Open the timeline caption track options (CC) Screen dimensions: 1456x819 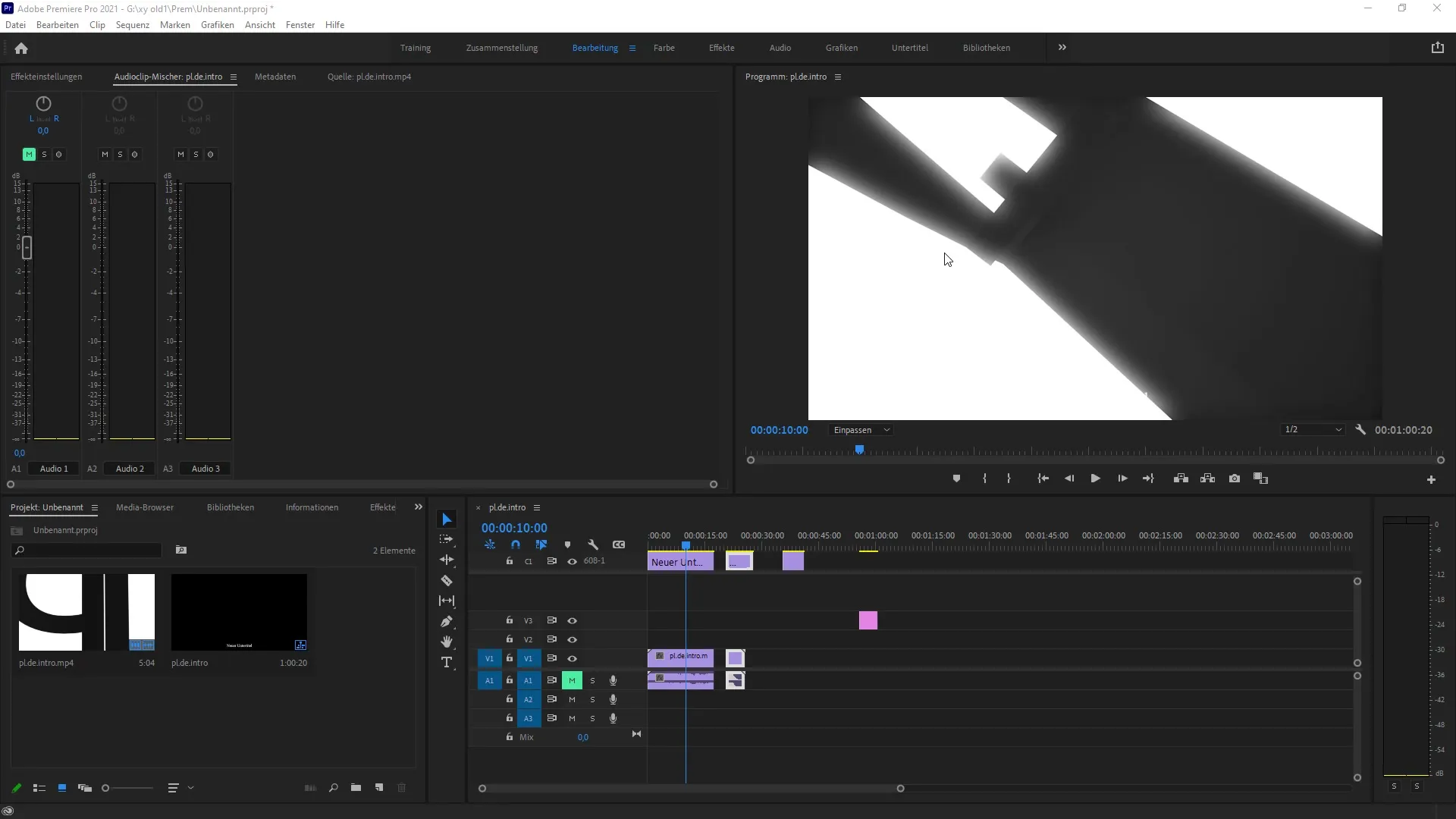[x=619, y=544]
